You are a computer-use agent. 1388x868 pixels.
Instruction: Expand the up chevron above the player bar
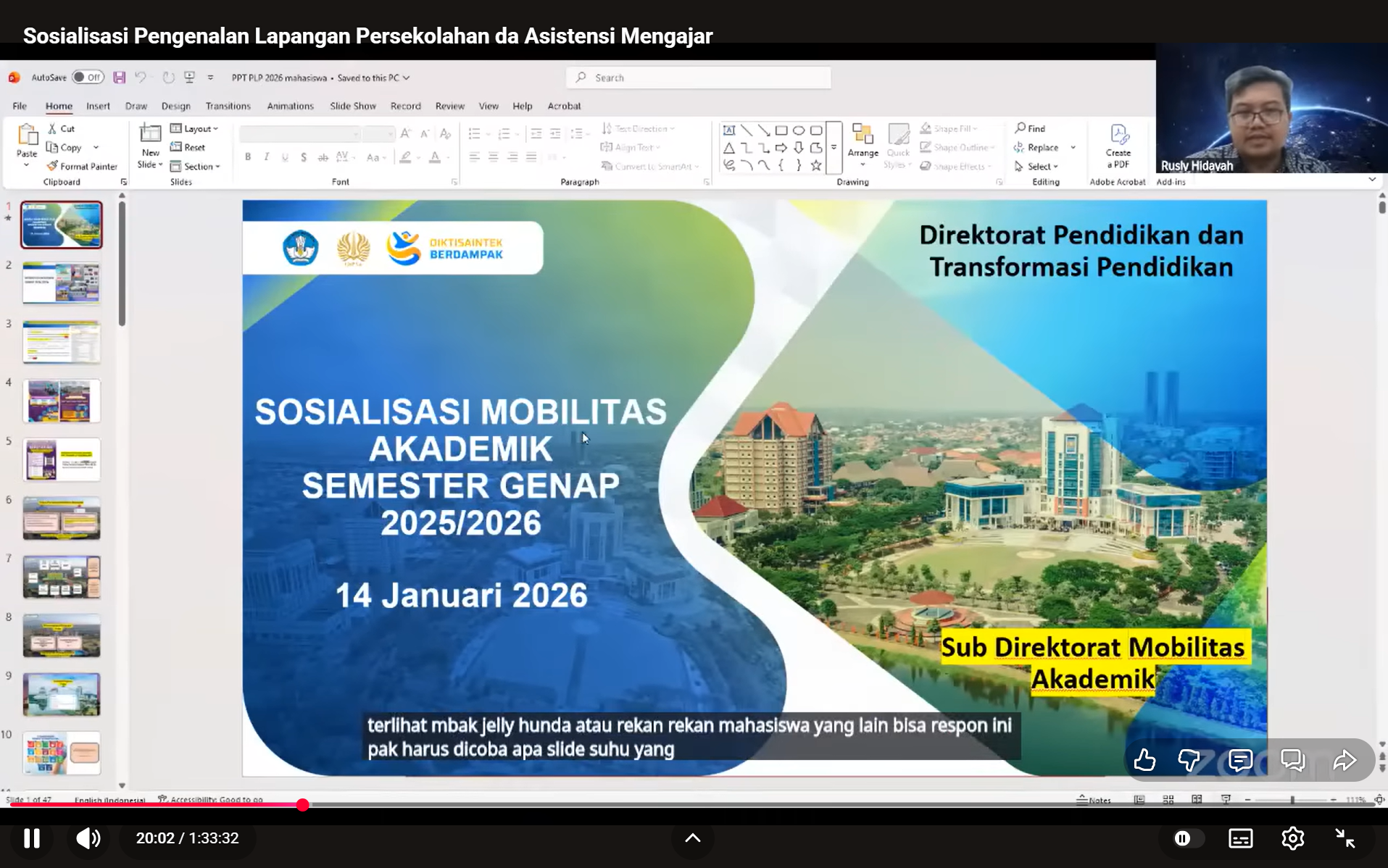[692, 838]
